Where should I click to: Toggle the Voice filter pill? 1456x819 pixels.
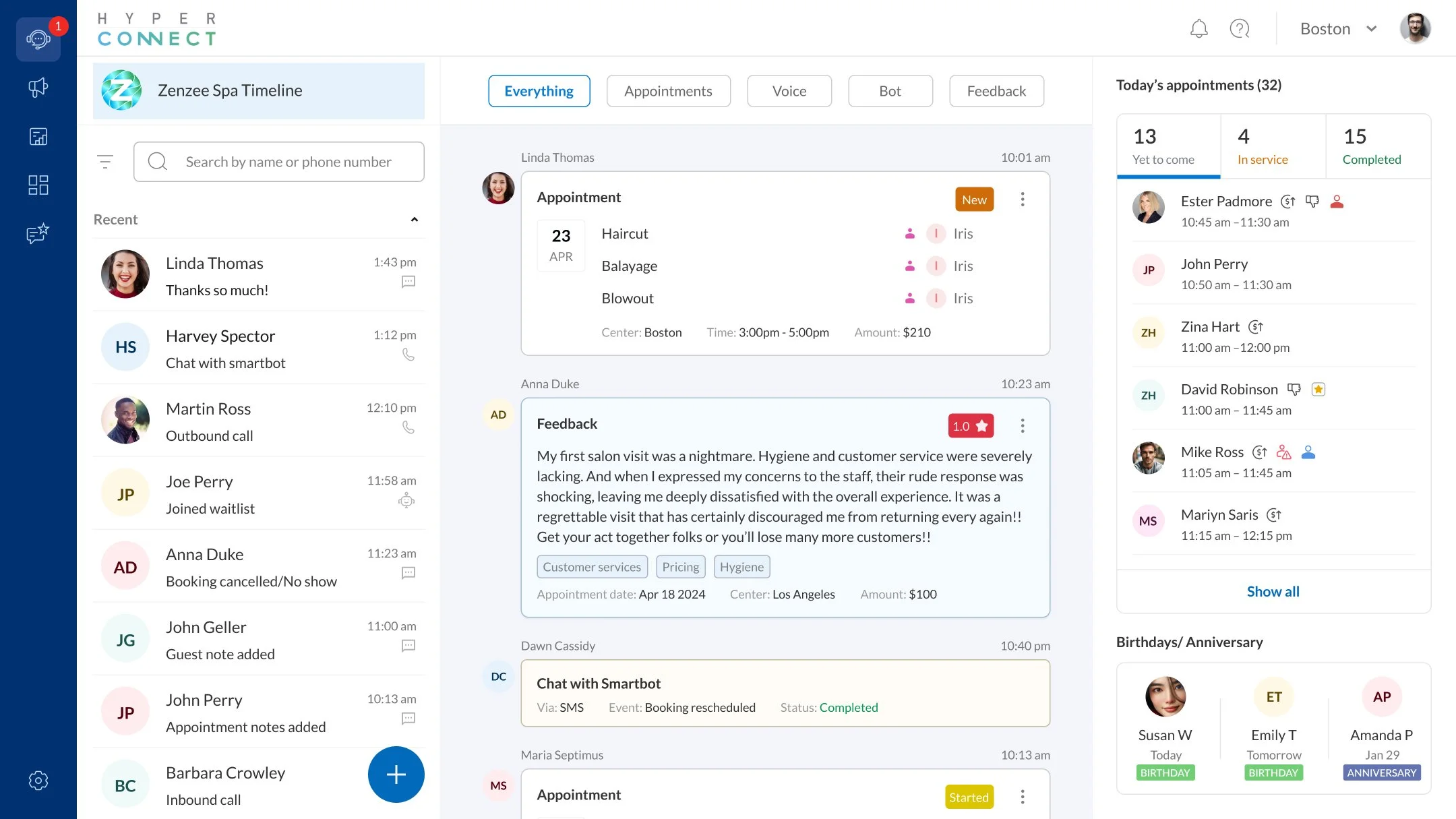(789, 90)
